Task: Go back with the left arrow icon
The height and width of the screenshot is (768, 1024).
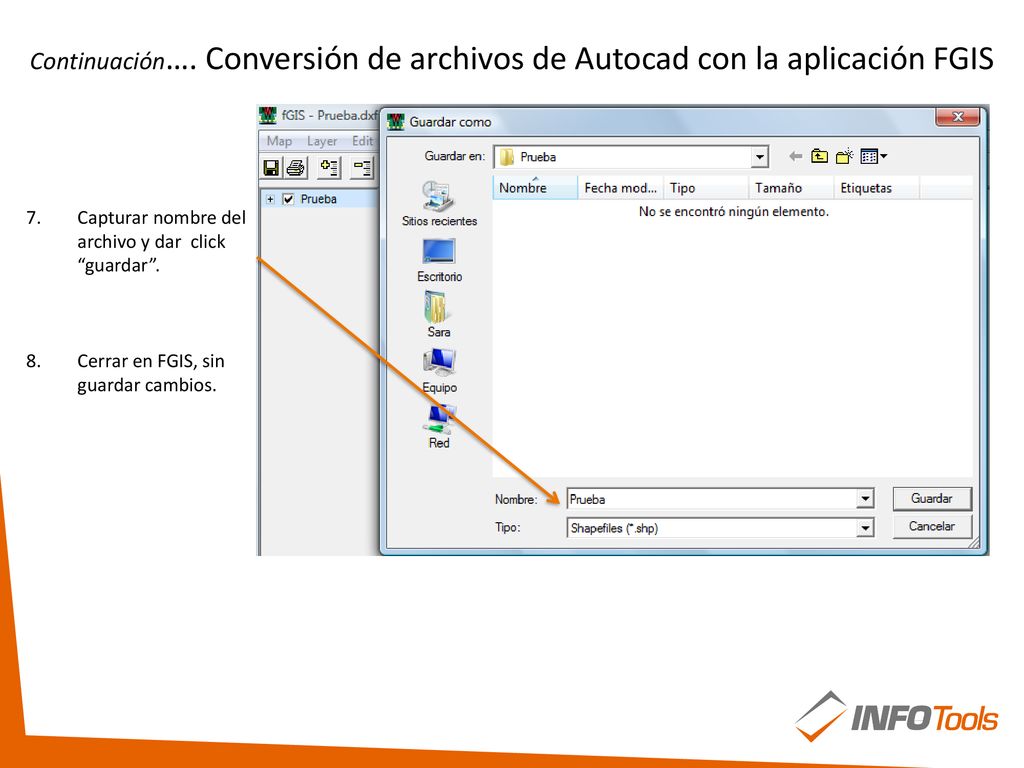Action: tap(795, 156)
